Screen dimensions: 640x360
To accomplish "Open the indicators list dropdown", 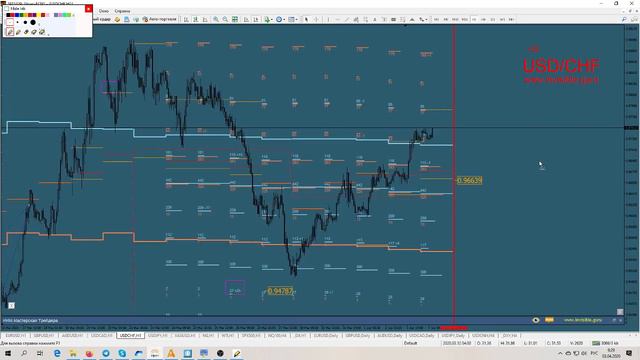I will tap(268, 19).
